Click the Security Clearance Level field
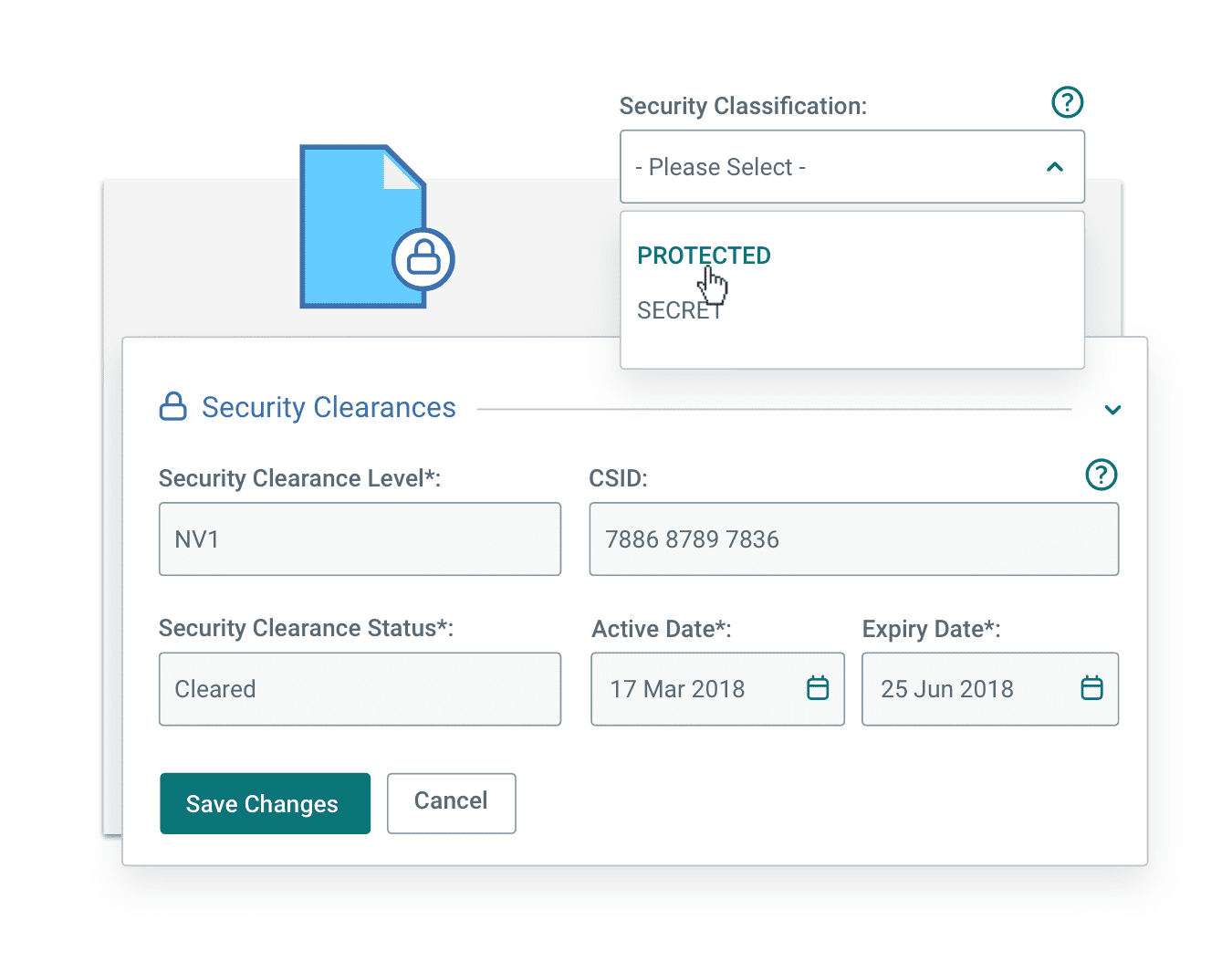Image resolution: width=1232 pixels, height=962 pixels. [x=360, y=539]
